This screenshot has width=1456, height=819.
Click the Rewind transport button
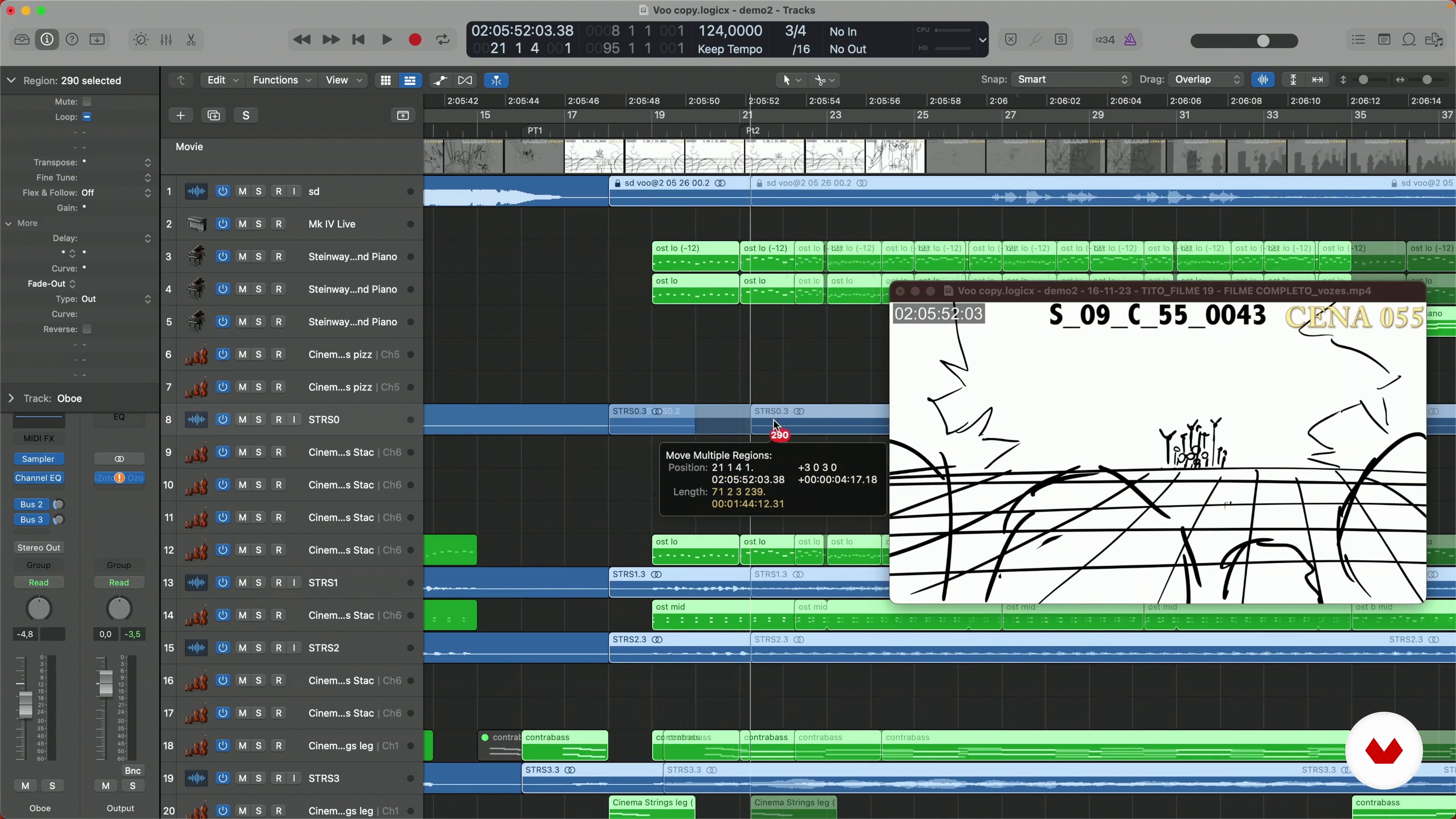302,39
